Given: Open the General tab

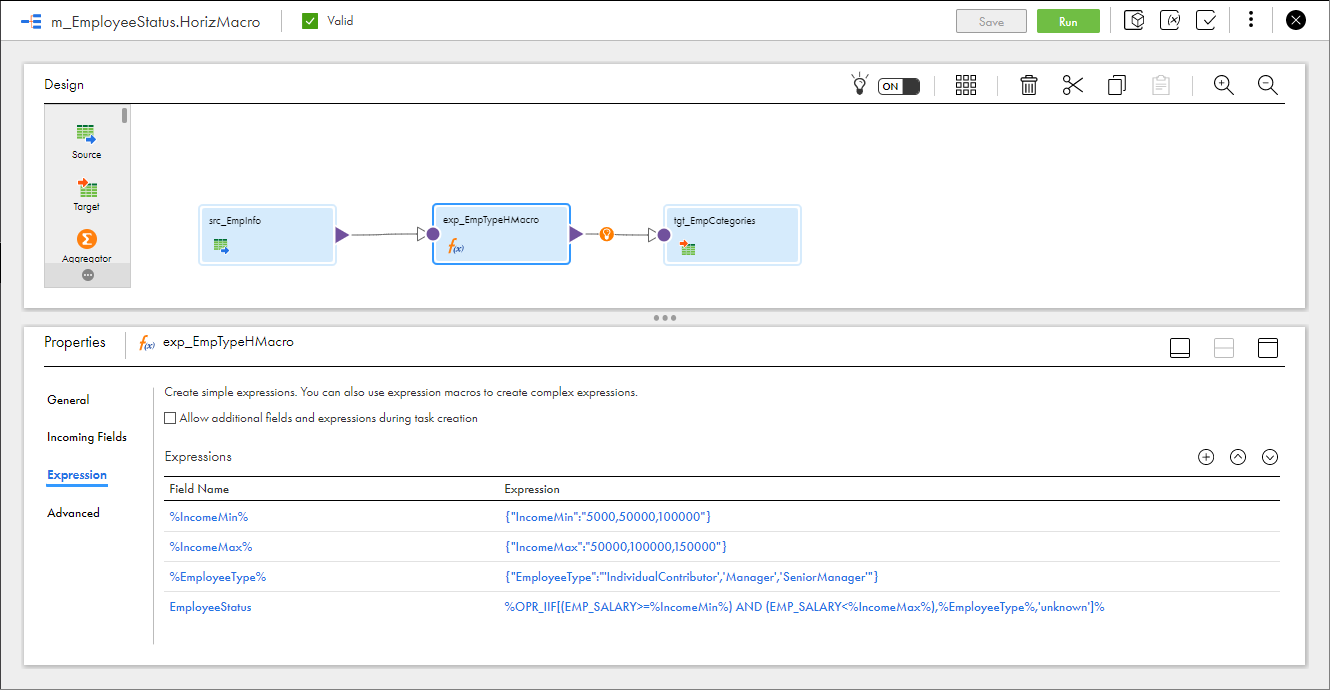Looking at the screenshot, I should (68, 400).
